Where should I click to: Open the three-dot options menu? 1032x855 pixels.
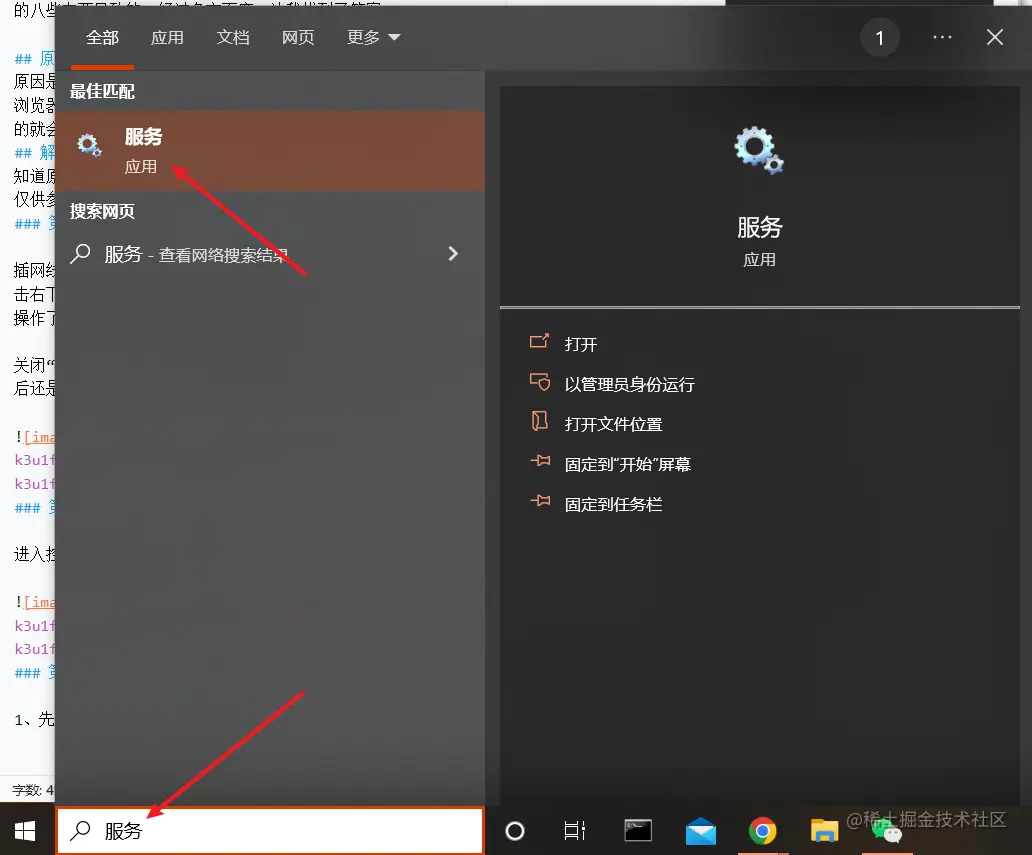942,38
